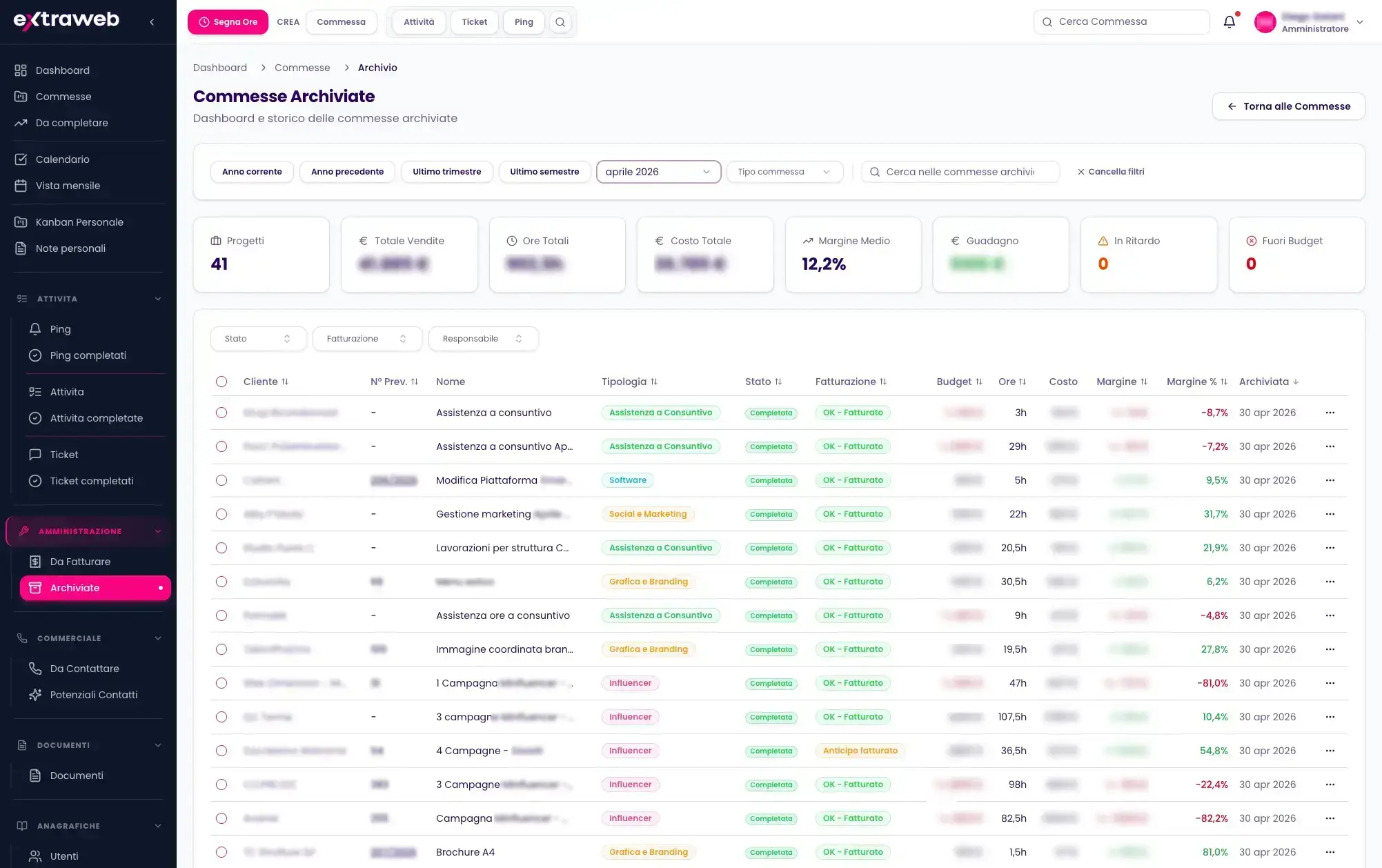Viewport: 1382px width, 868px height.
Task: Sort by the Archiviata column arrow
Action: coord(1296,382)
